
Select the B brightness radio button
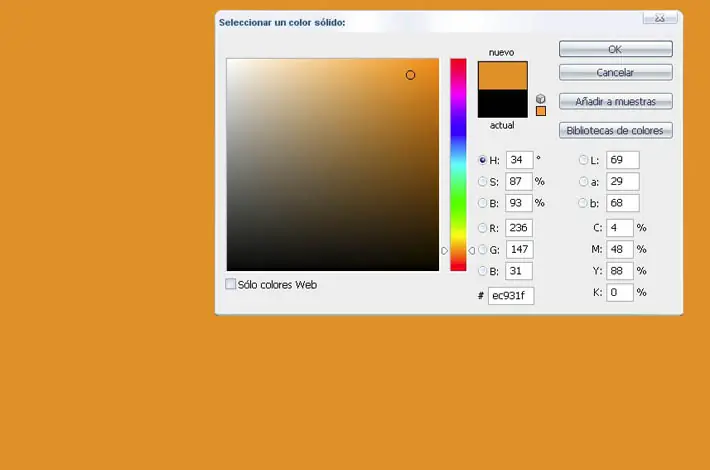click(482, 203)
